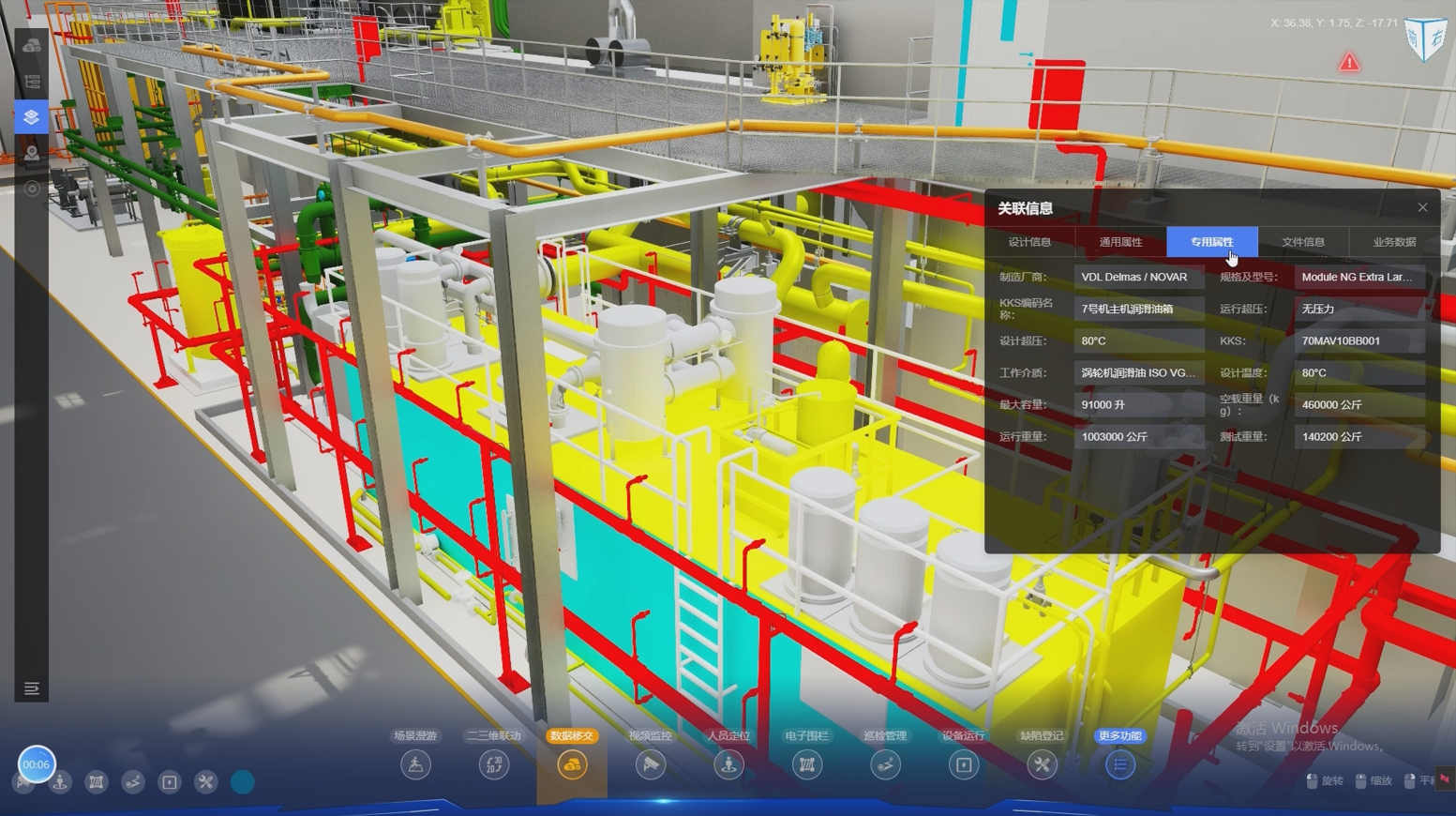Expand the left sidebar menu button
Image resolution: width=1456 pixels, height=816 pixels.
tap(31, 689)
